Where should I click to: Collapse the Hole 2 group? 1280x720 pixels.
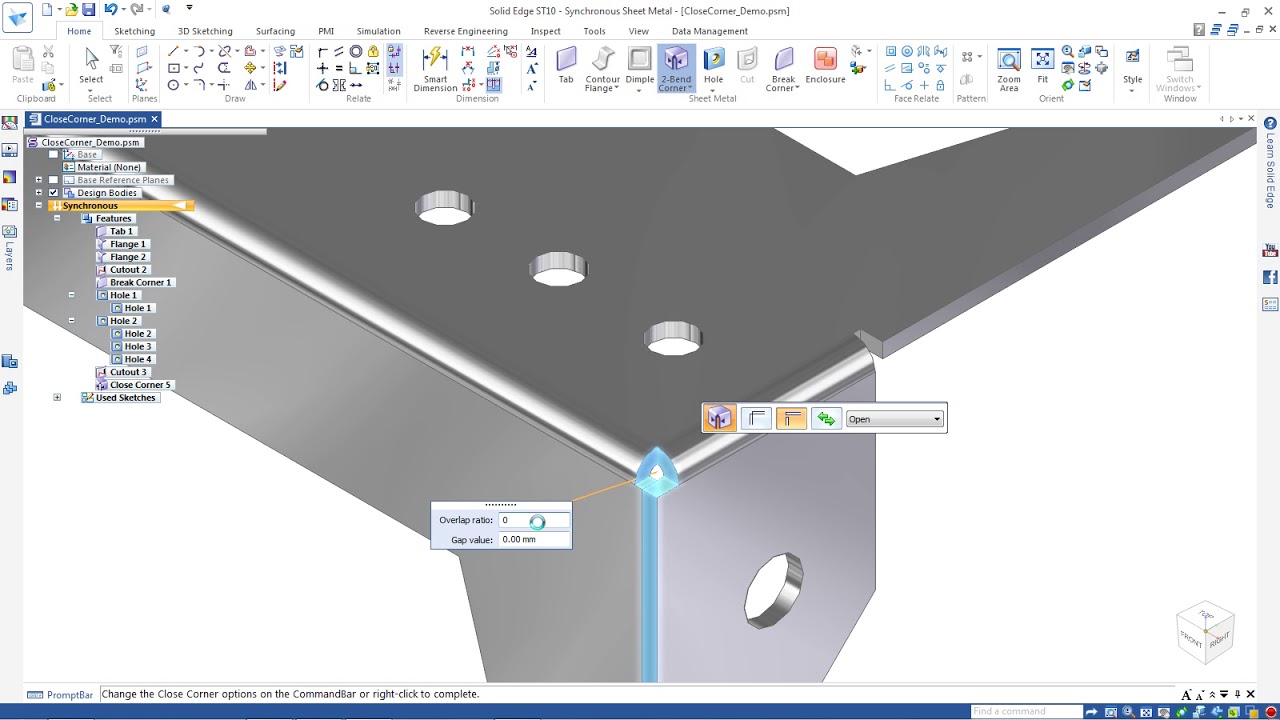[x=71, y=321]
